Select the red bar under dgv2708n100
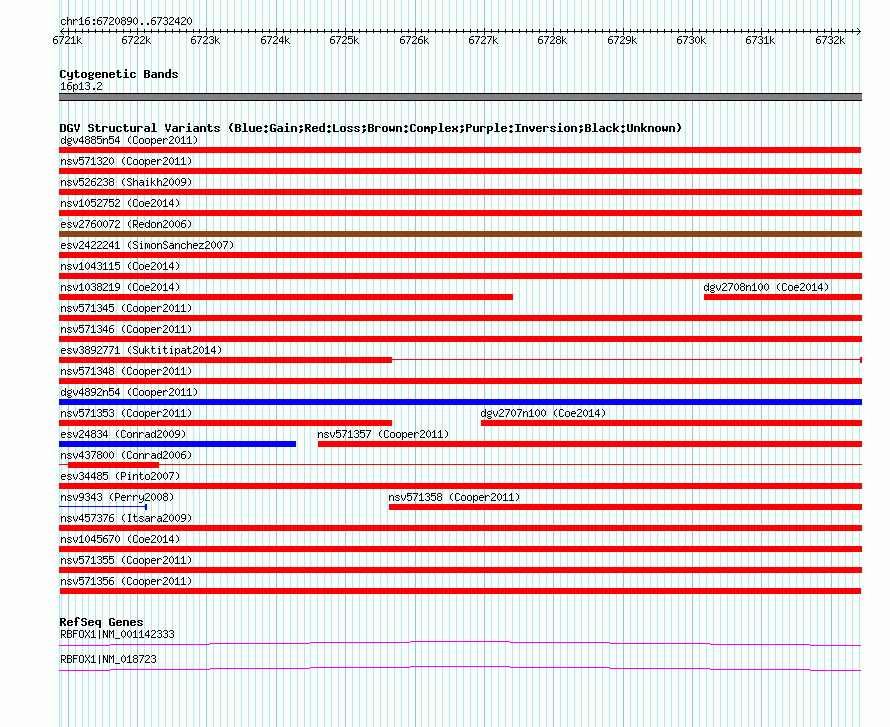 tap(783, 297)
